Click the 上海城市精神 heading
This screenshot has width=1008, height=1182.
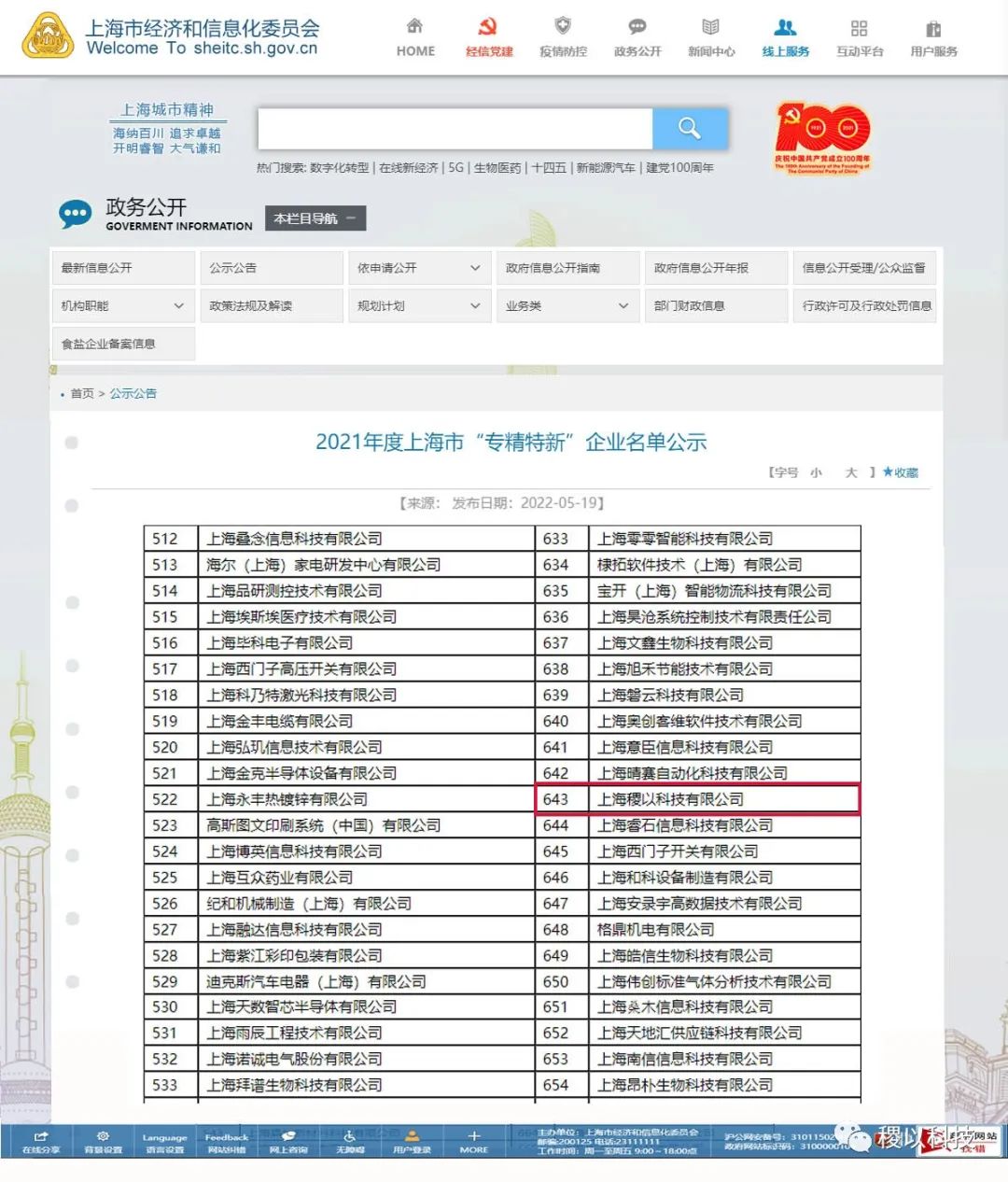167,109
